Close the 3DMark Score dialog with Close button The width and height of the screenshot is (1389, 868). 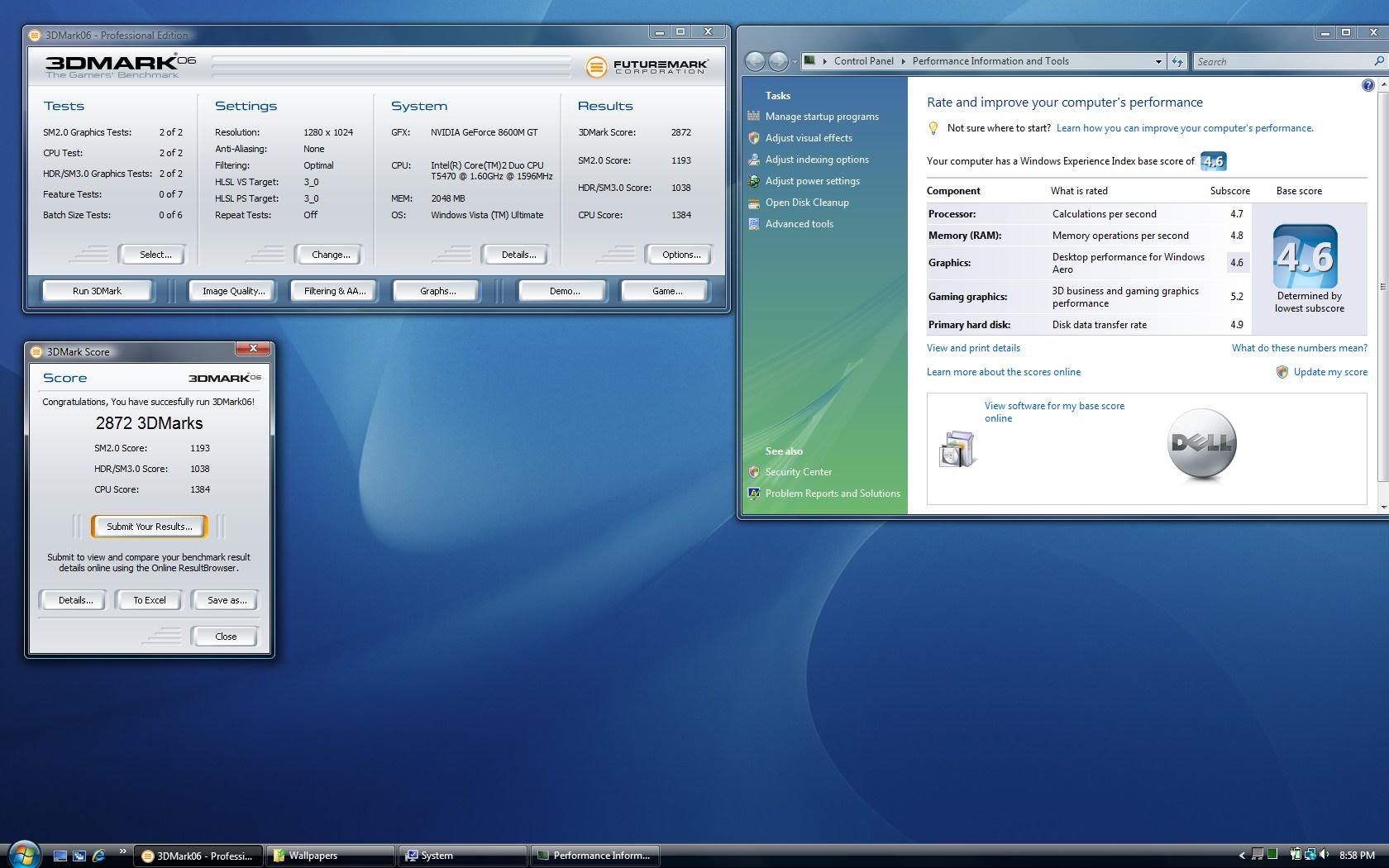(x=225, y=637)
